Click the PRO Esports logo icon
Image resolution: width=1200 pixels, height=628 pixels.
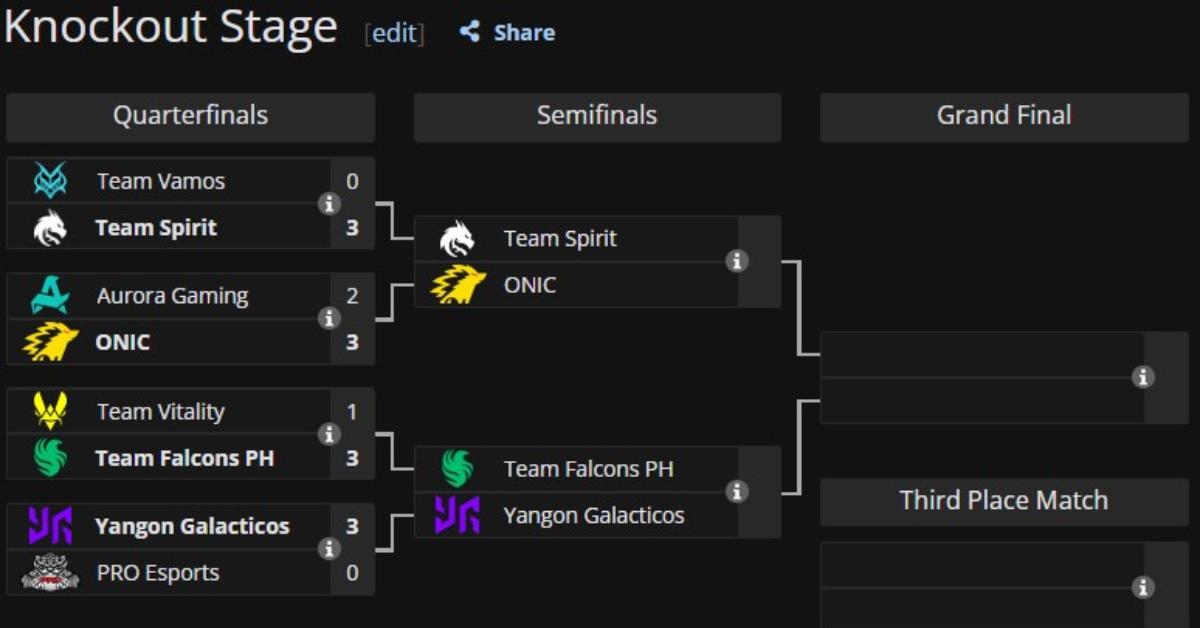pos(50,572)
